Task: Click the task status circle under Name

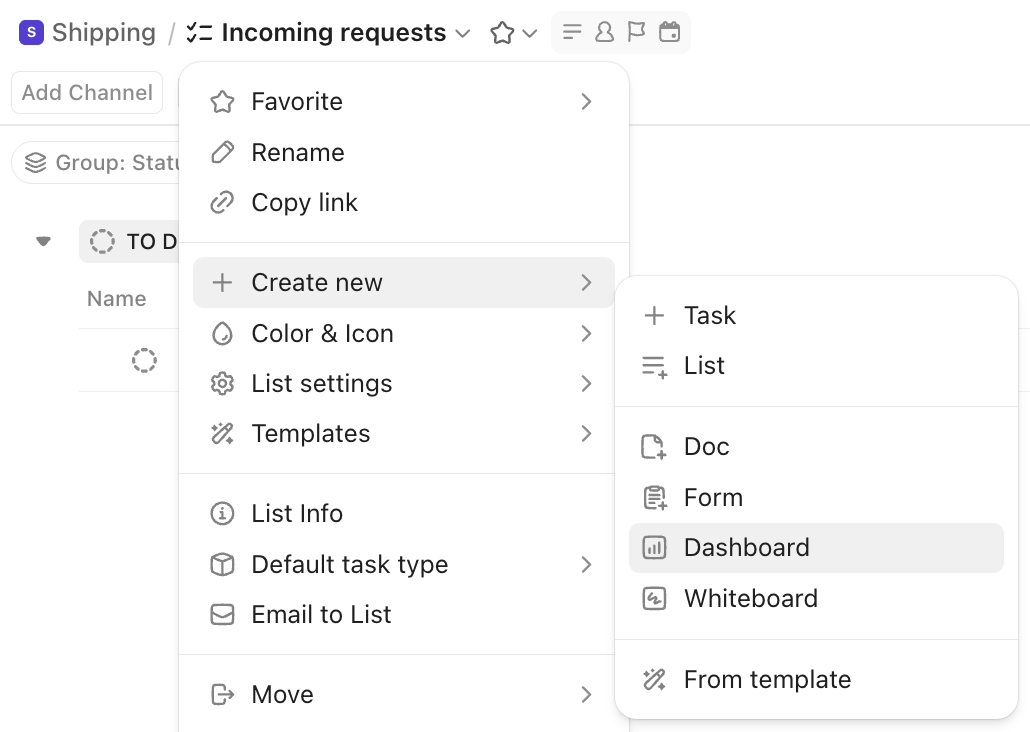Action: click(145, 360)
